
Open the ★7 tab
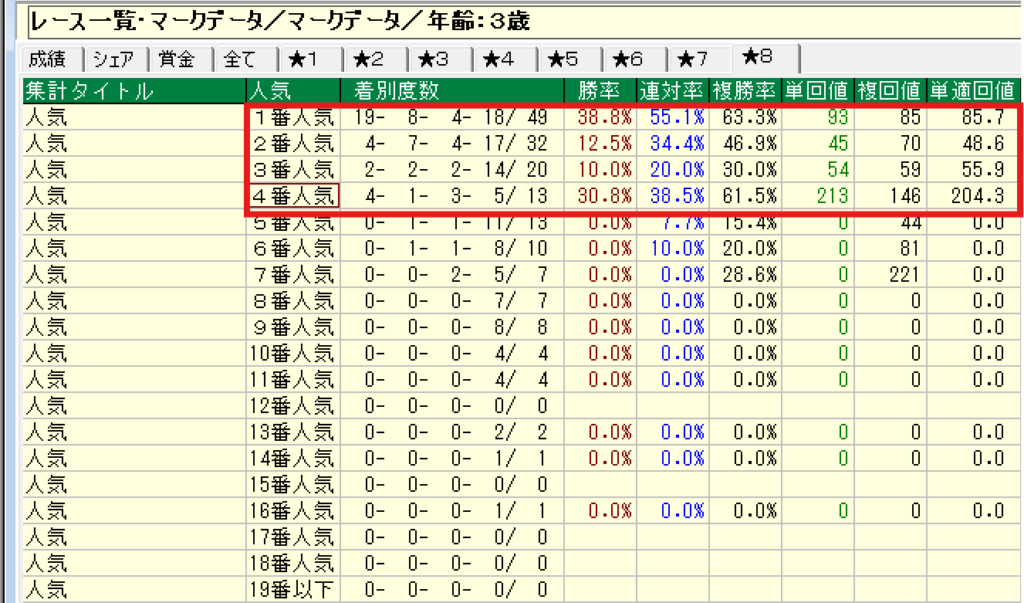coord(696,60)
